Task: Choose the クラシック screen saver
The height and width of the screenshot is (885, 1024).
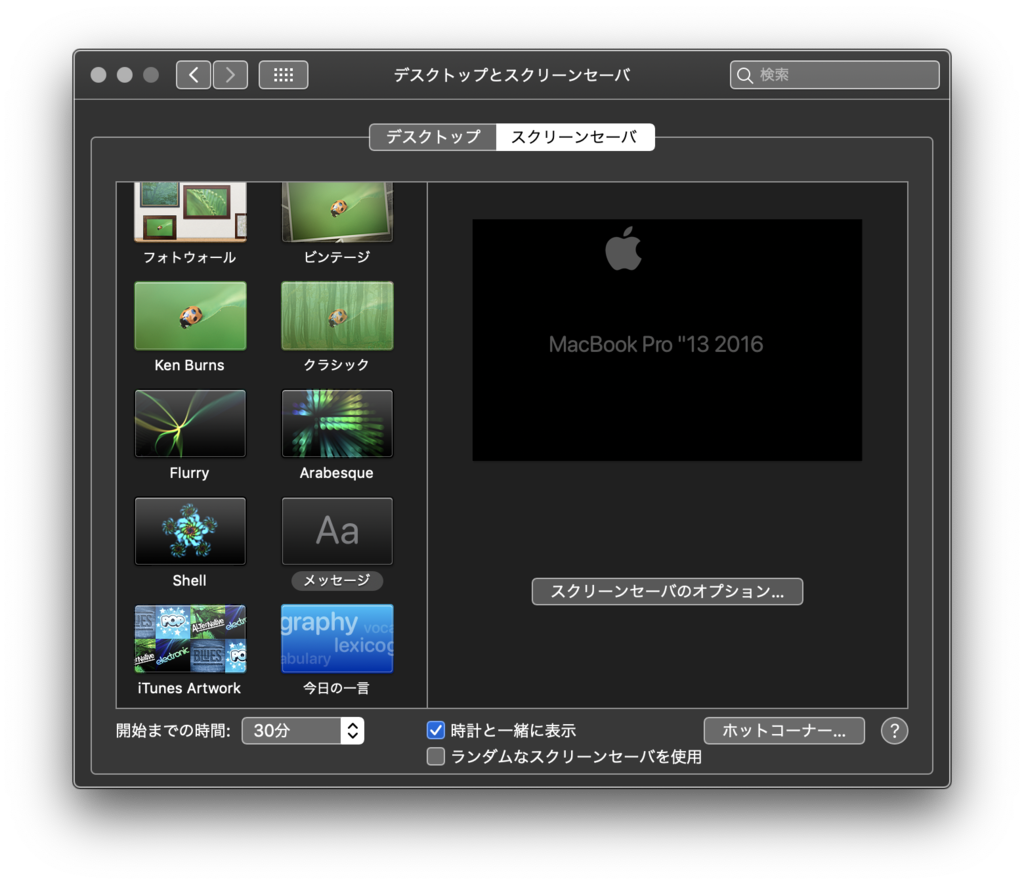Action: point(336,315)
